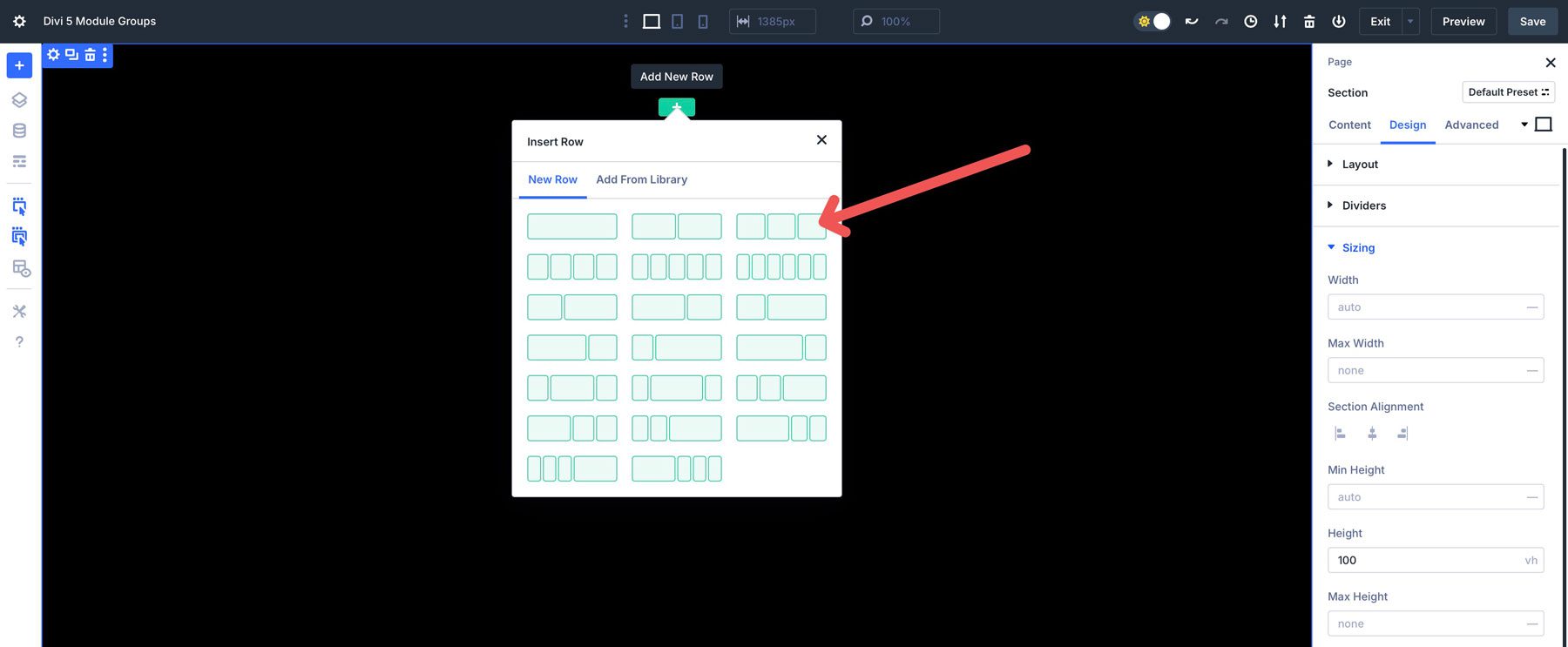Screen dimensions: 1568x647
Task: Open the Exit button dropdown arrow
Action: tap(1410, 22)
